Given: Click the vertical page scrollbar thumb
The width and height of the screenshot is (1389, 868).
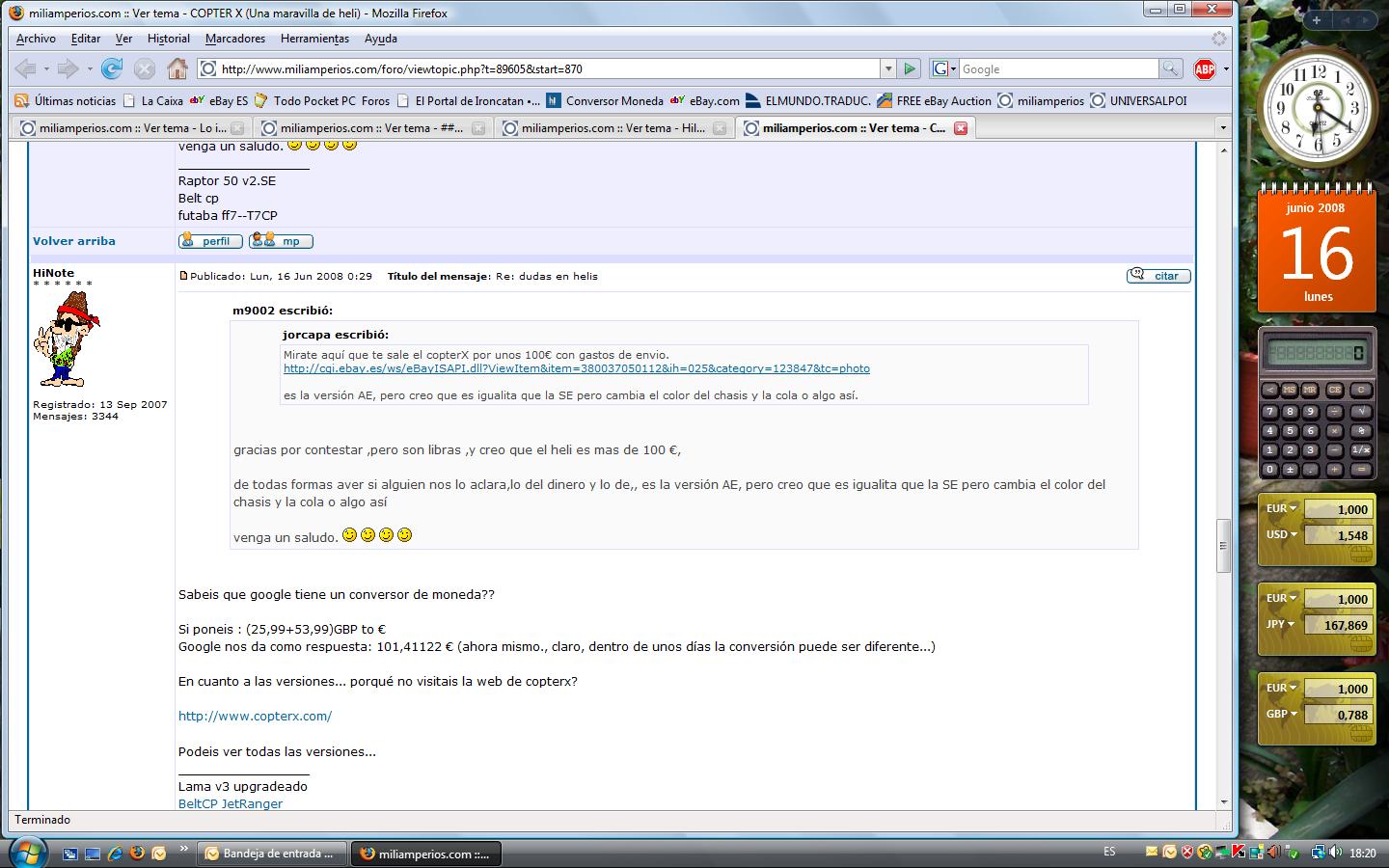Looking at the screenshot, I should [1223, 545].
